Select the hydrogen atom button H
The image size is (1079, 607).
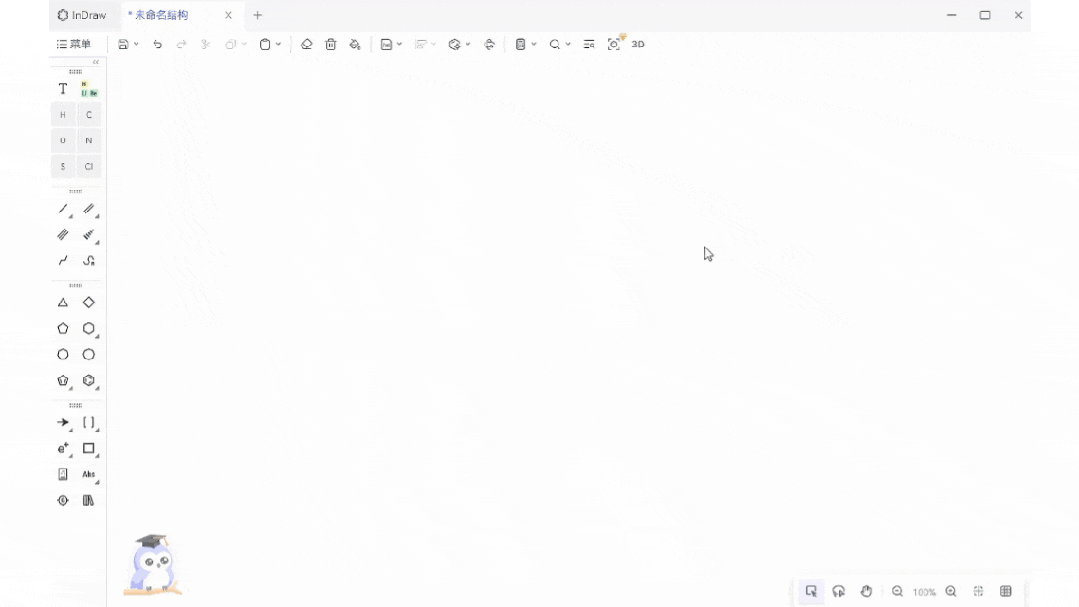pos(63,115)
